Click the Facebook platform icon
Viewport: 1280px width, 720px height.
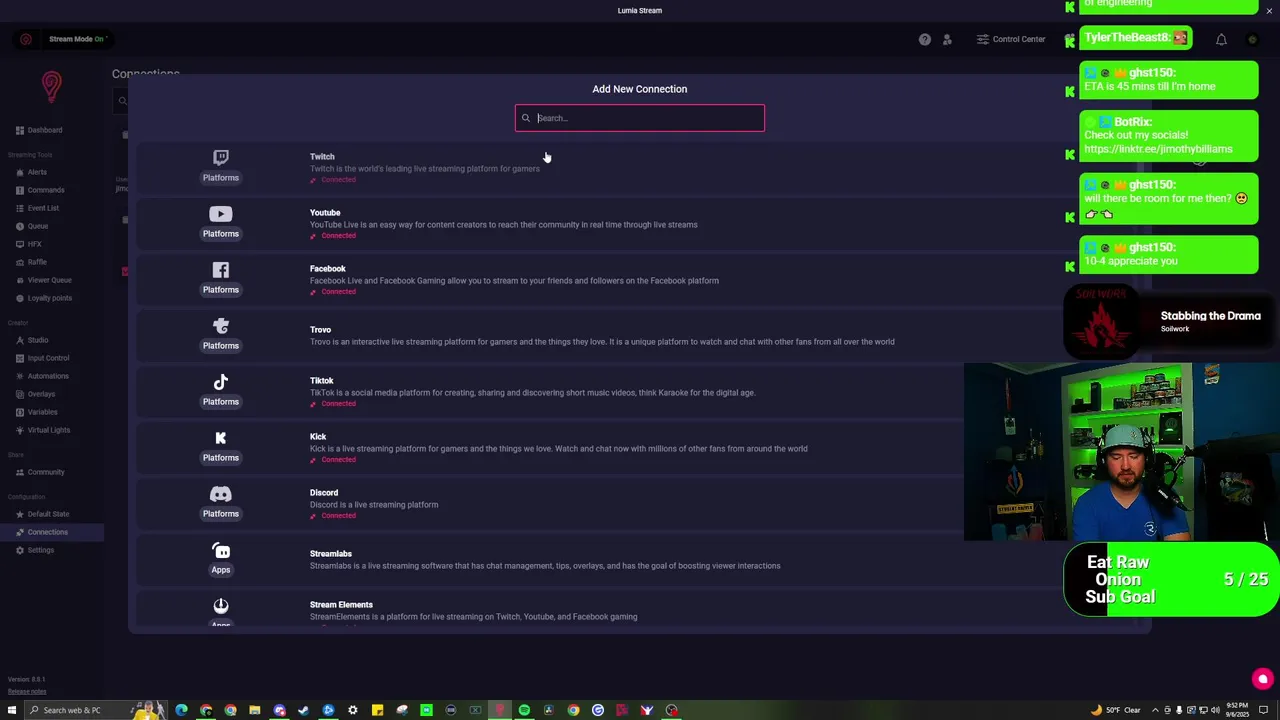pyautogui.click(x=221, y=270)
